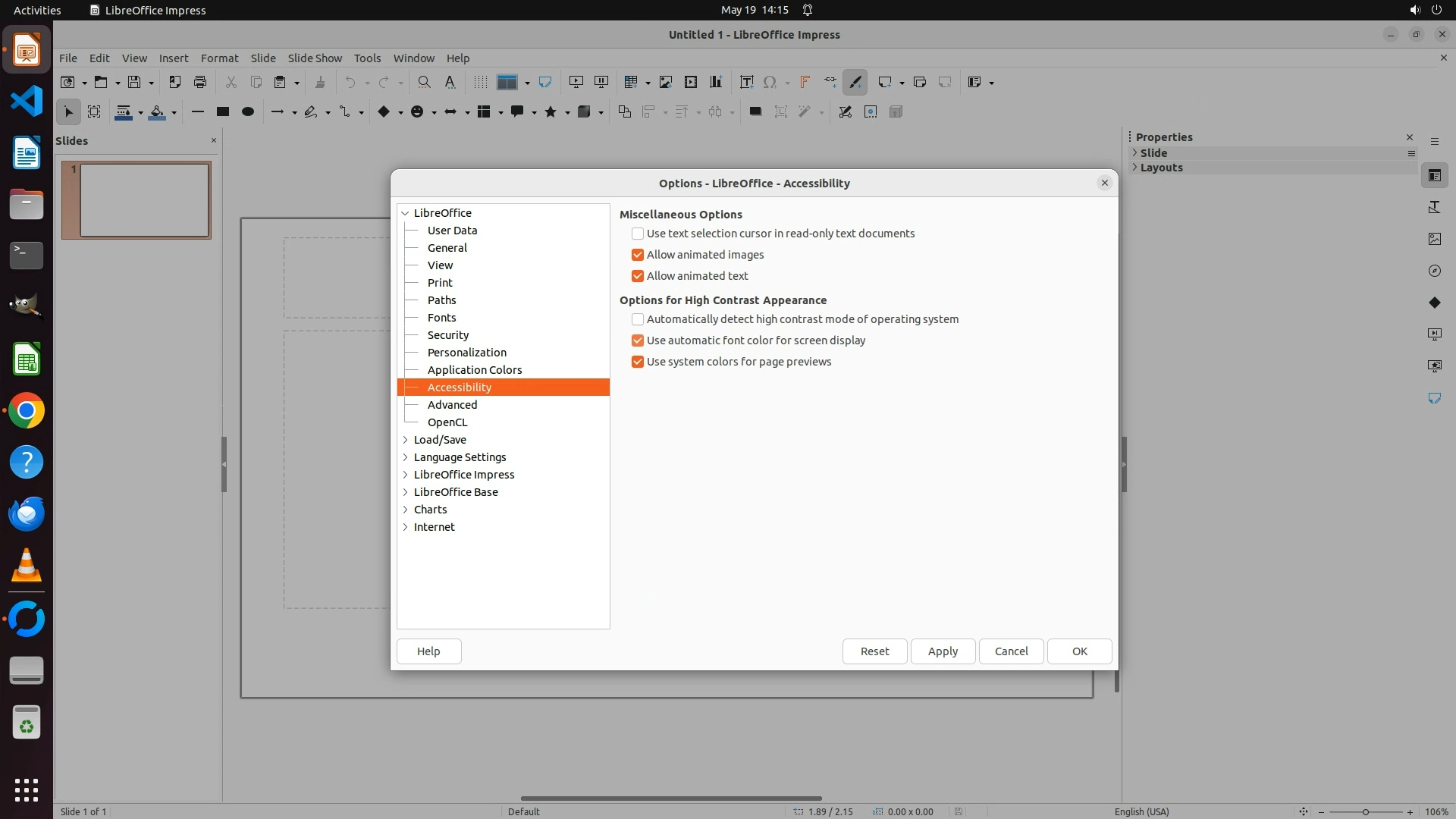Screen dimensions: 1456x819
Task: Launch Thunderbird from the dock
Action: pos(27,513)
